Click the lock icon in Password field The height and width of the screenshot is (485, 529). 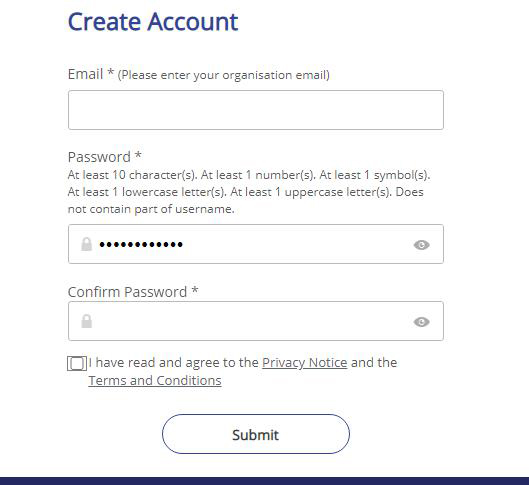pyautogui.click(x=87, y=244)
